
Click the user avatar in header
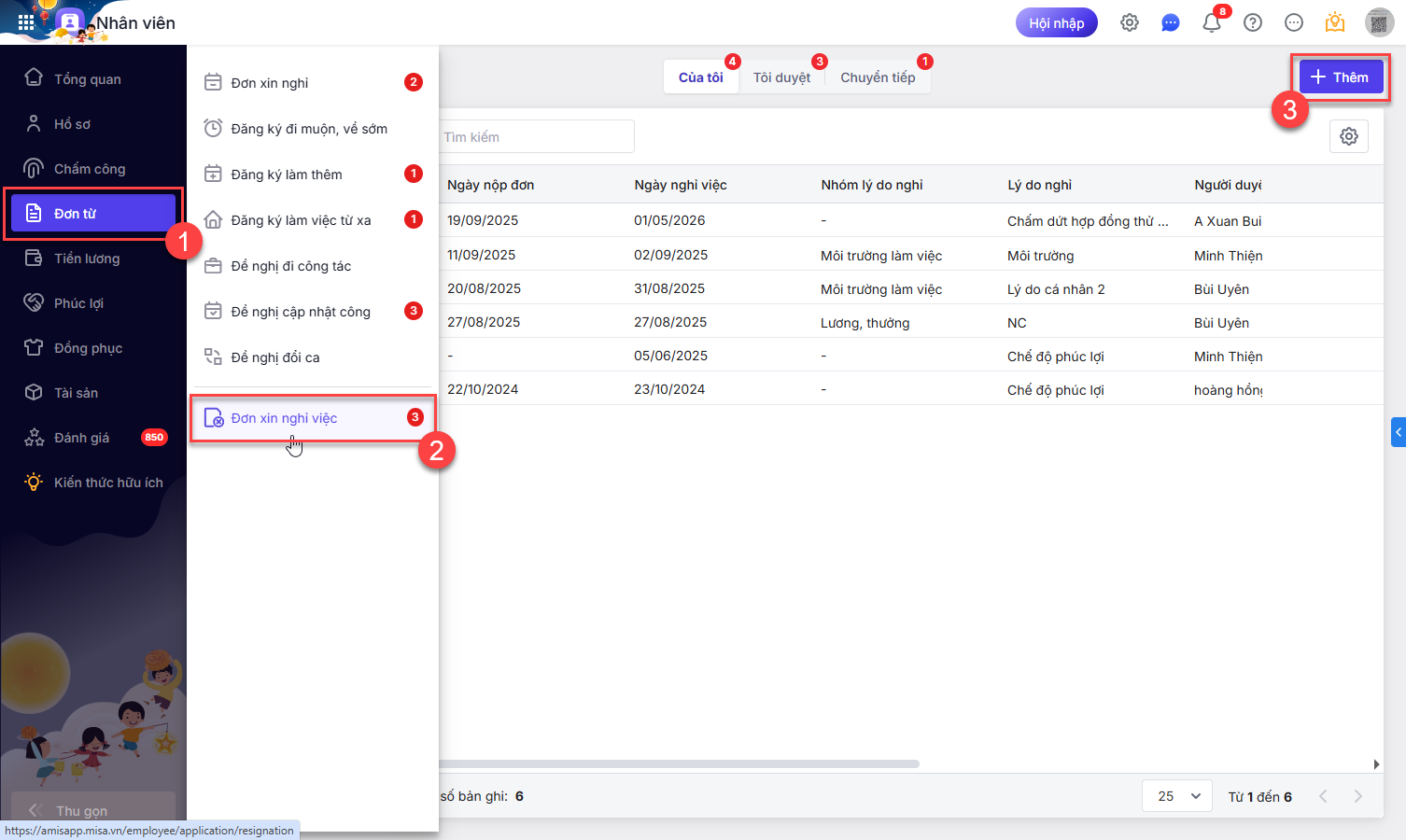[x=1379, y=23]
